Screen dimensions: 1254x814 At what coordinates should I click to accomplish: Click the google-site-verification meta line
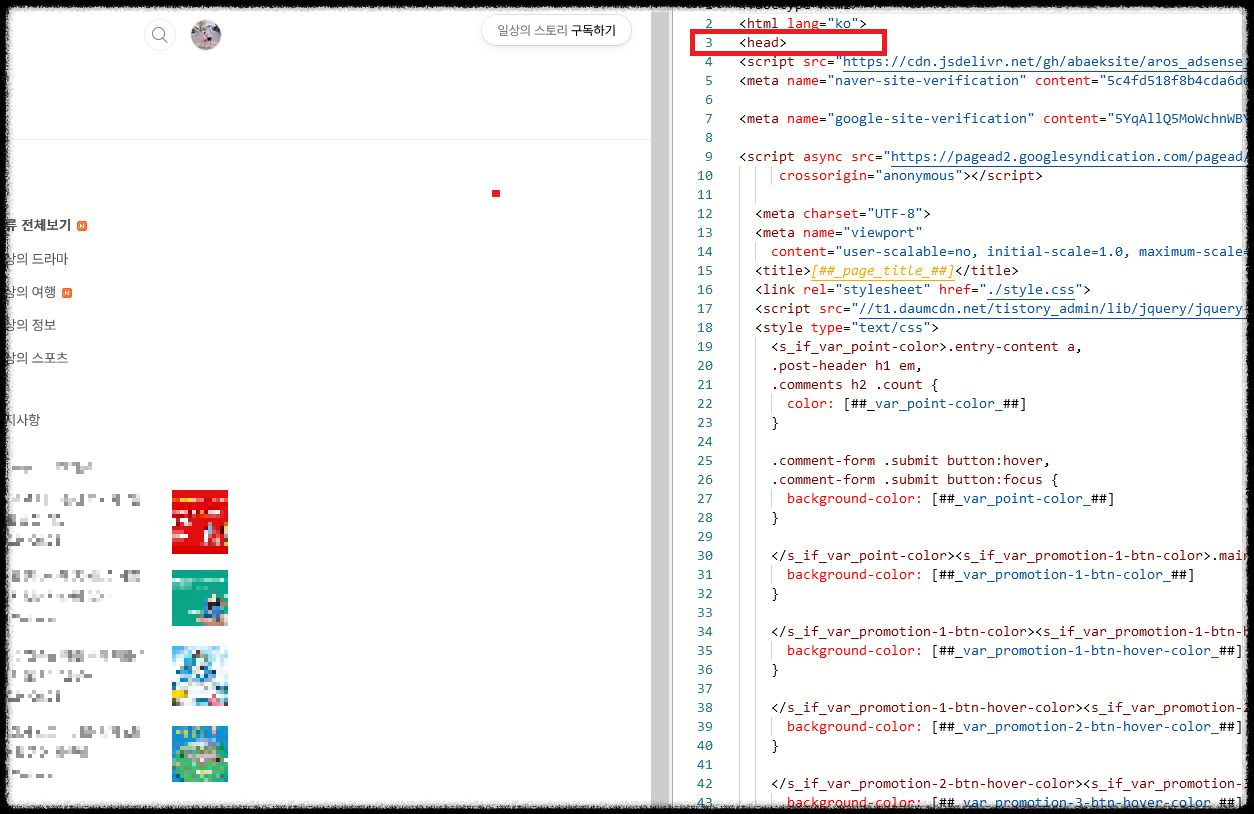click(x=994, y=119)
